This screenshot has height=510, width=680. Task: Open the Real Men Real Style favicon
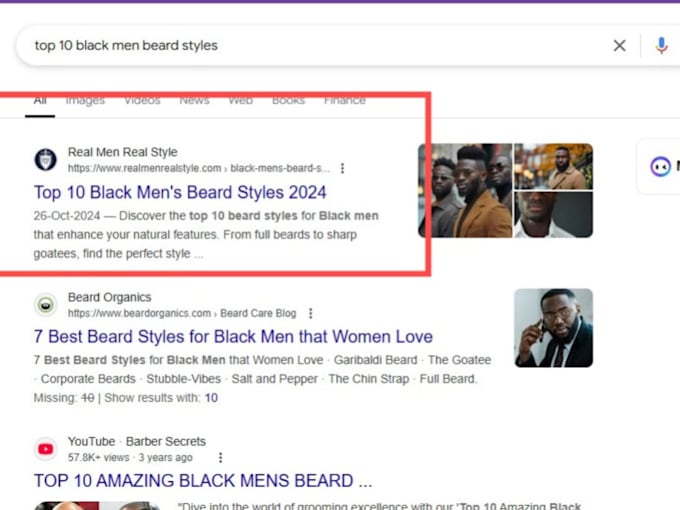[46, 160]
